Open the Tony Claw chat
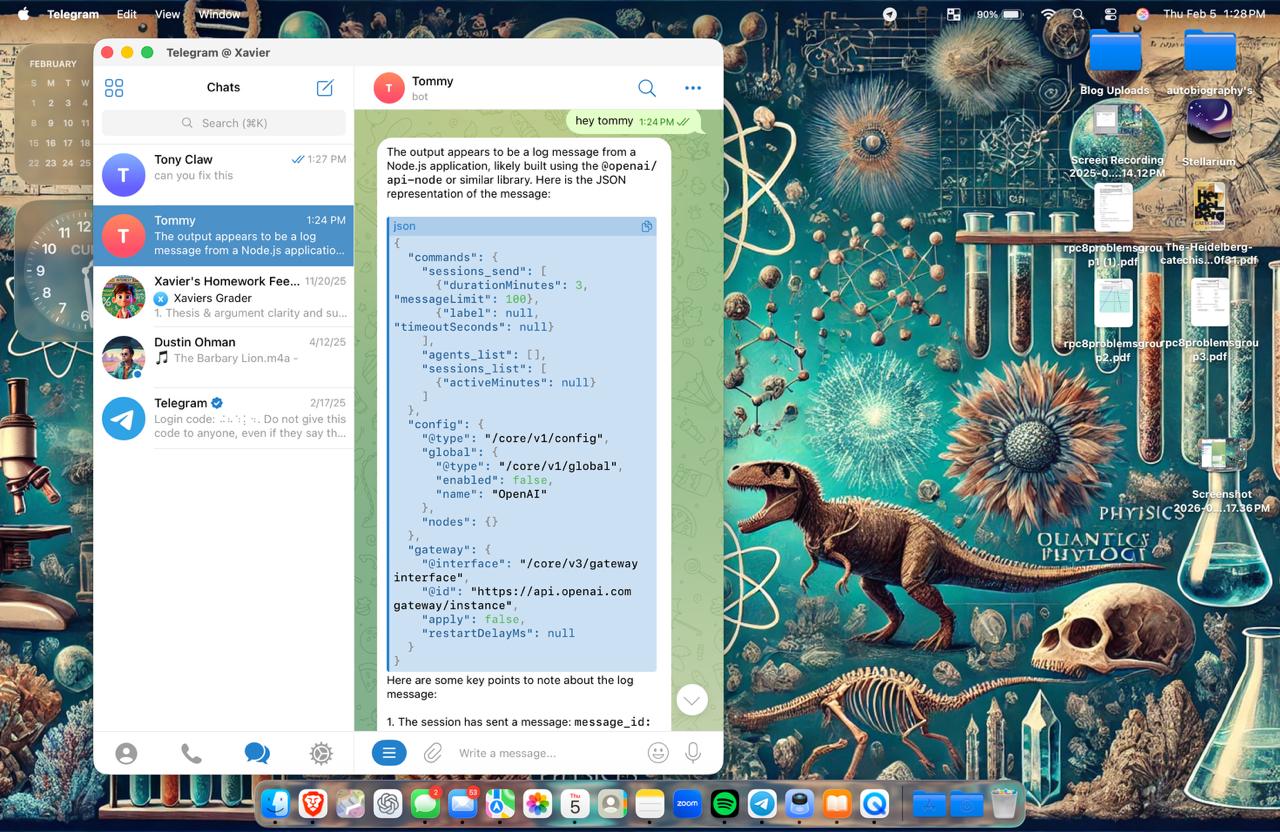The image size is (1280, 832). click(x=223, y=175)
